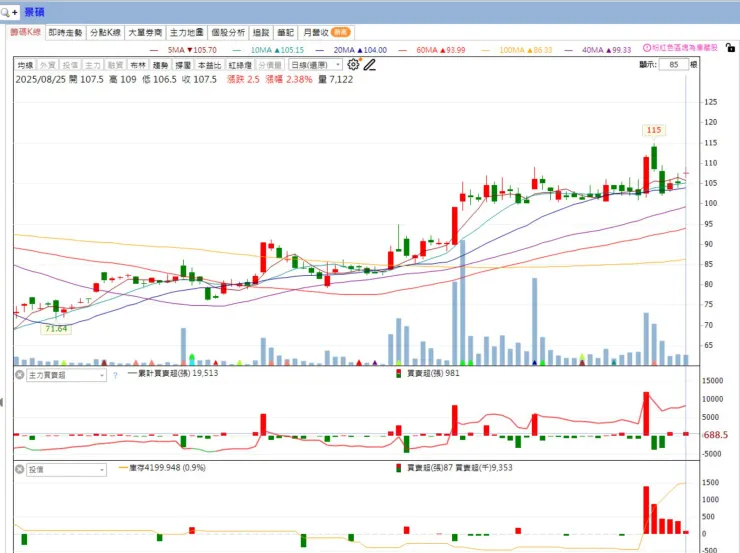Image resolution: width=740 pixels, height=553 pixels.
Task: Toggle the 均線 moving average overlay
Action: (x=25, y=65)
